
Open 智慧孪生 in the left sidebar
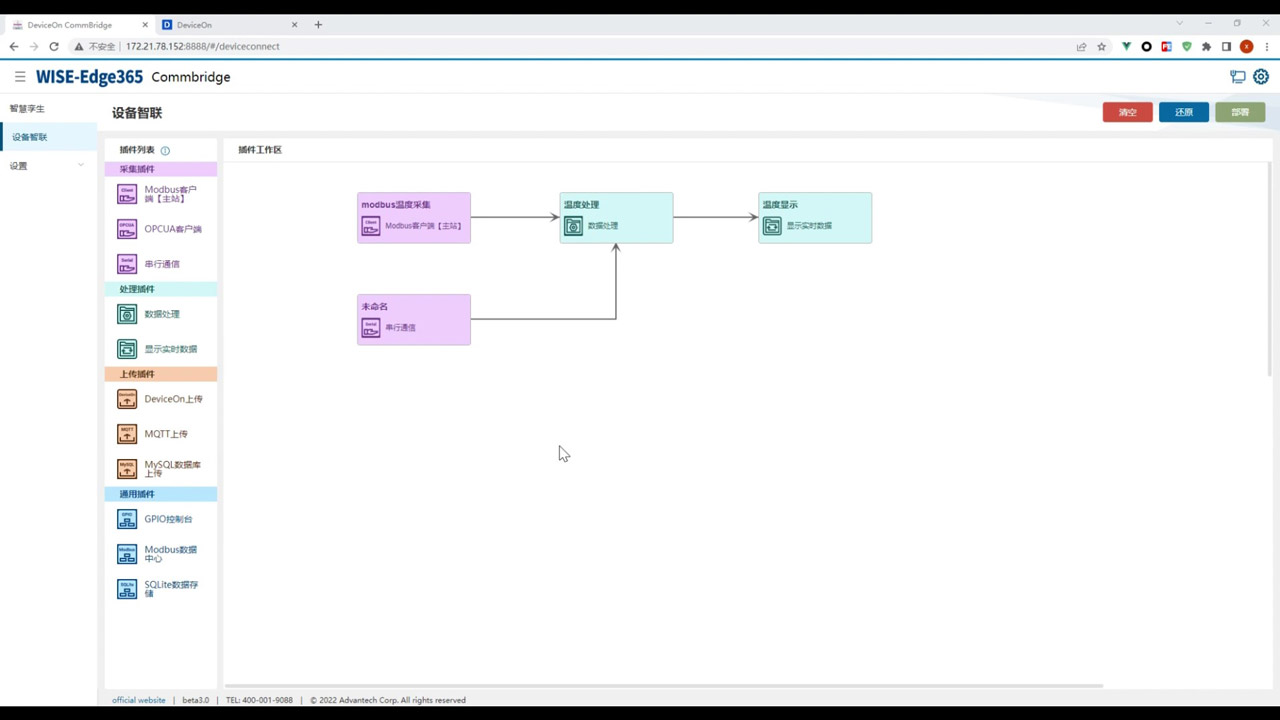pos(27,108)
